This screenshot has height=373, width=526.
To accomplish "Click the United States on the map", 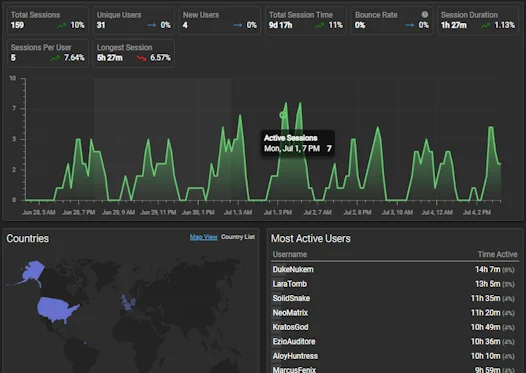I will click(x=55, y=309).
